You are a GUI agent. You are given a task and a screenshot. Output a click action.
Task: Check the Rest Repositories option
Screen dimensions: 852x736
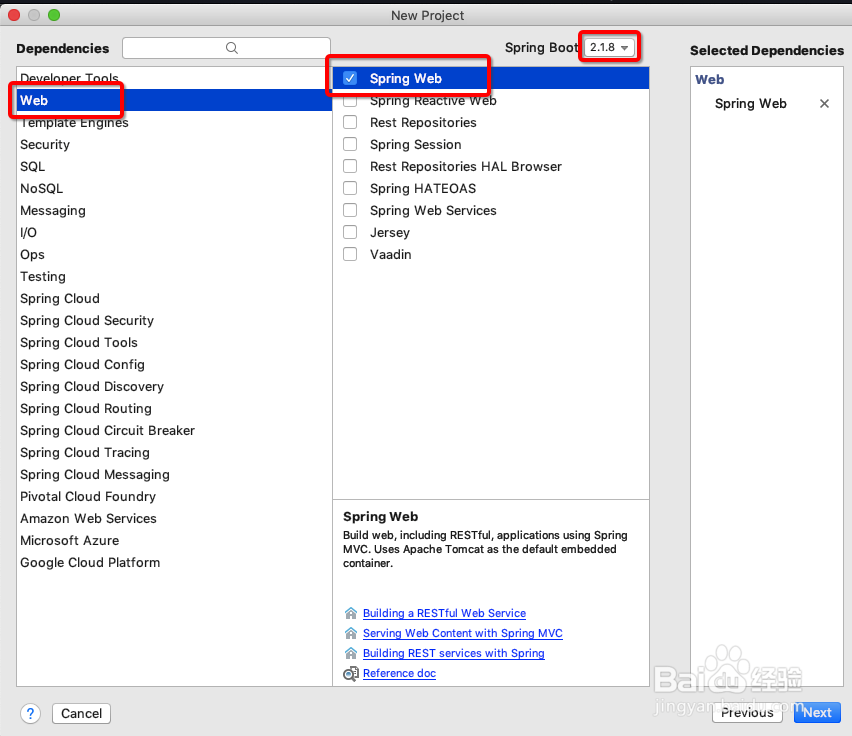pos(350,122)
